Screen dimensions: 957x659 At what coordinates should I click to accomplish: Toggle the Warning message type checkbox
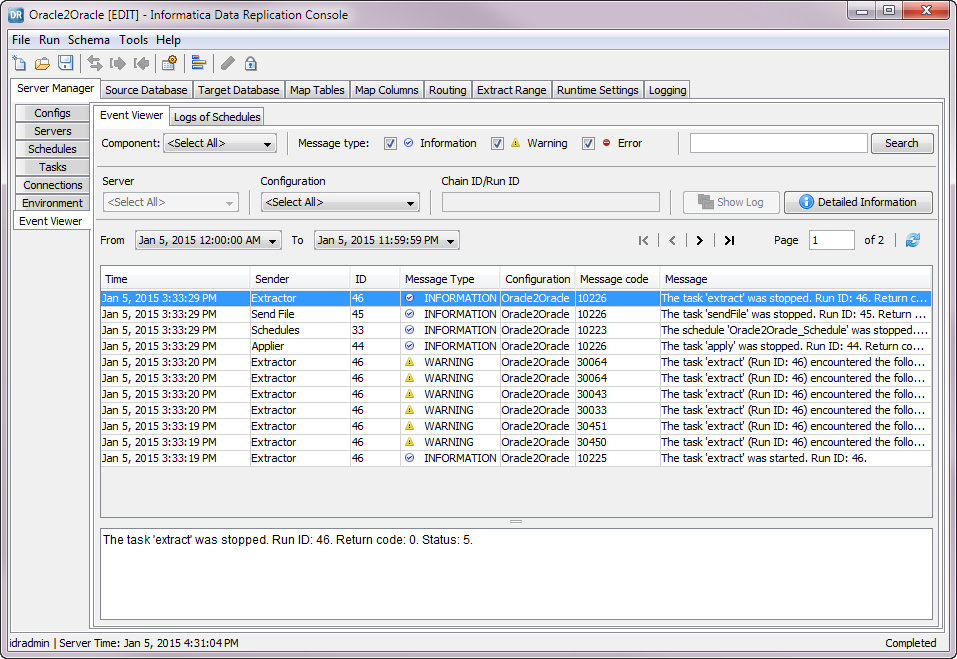click(x=497, y=143)
